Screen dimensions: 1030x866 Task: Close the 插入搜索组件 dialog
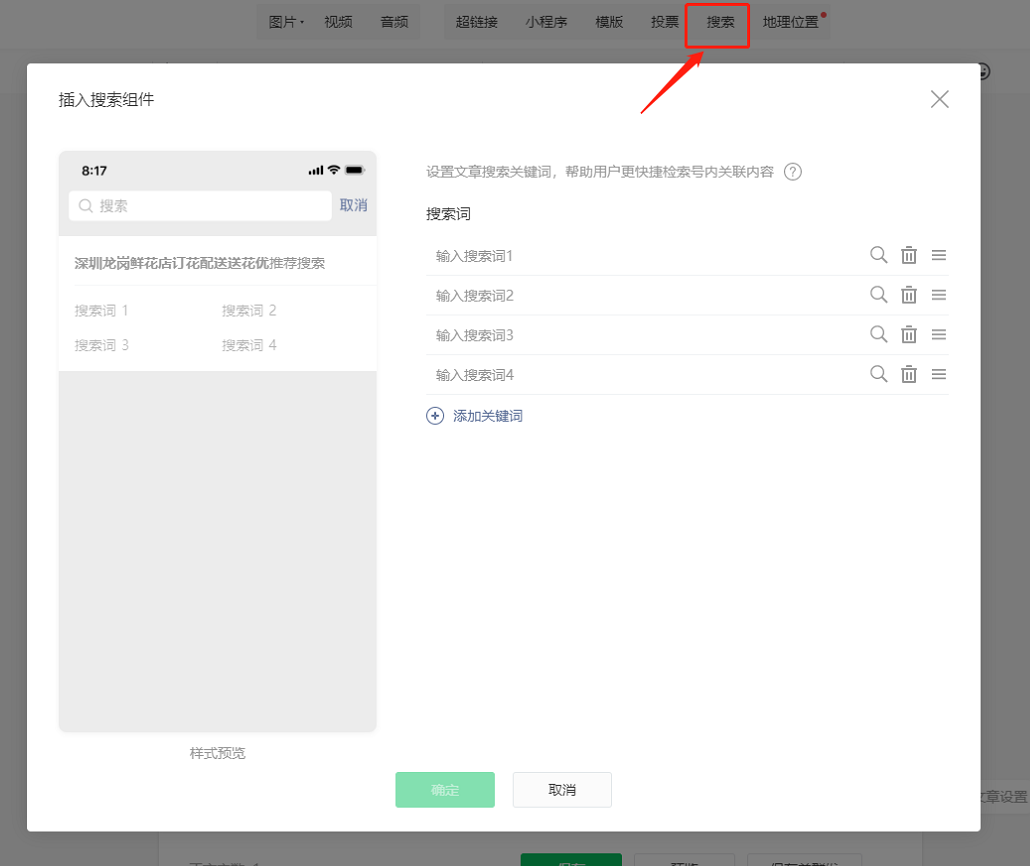click(939, 99)
